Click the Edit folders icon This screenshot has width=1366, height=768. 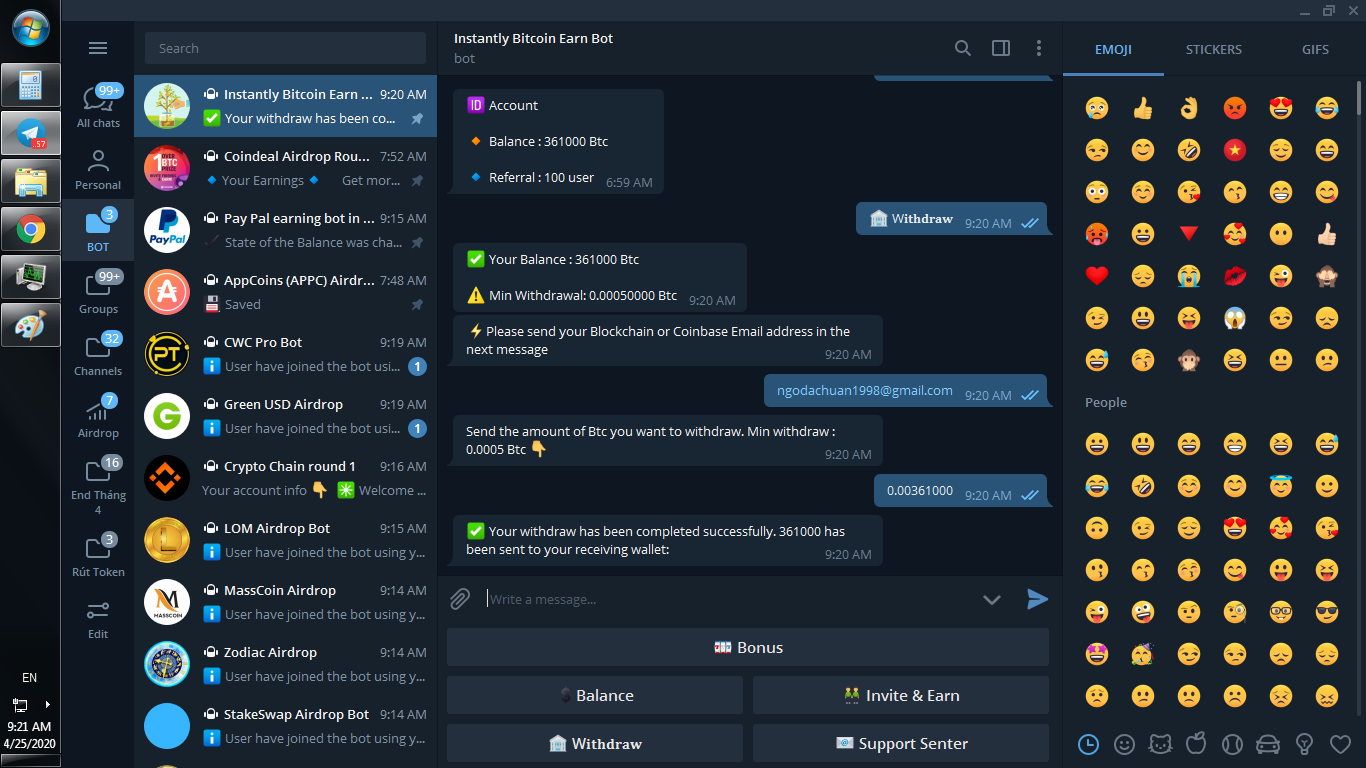(98, 618)
